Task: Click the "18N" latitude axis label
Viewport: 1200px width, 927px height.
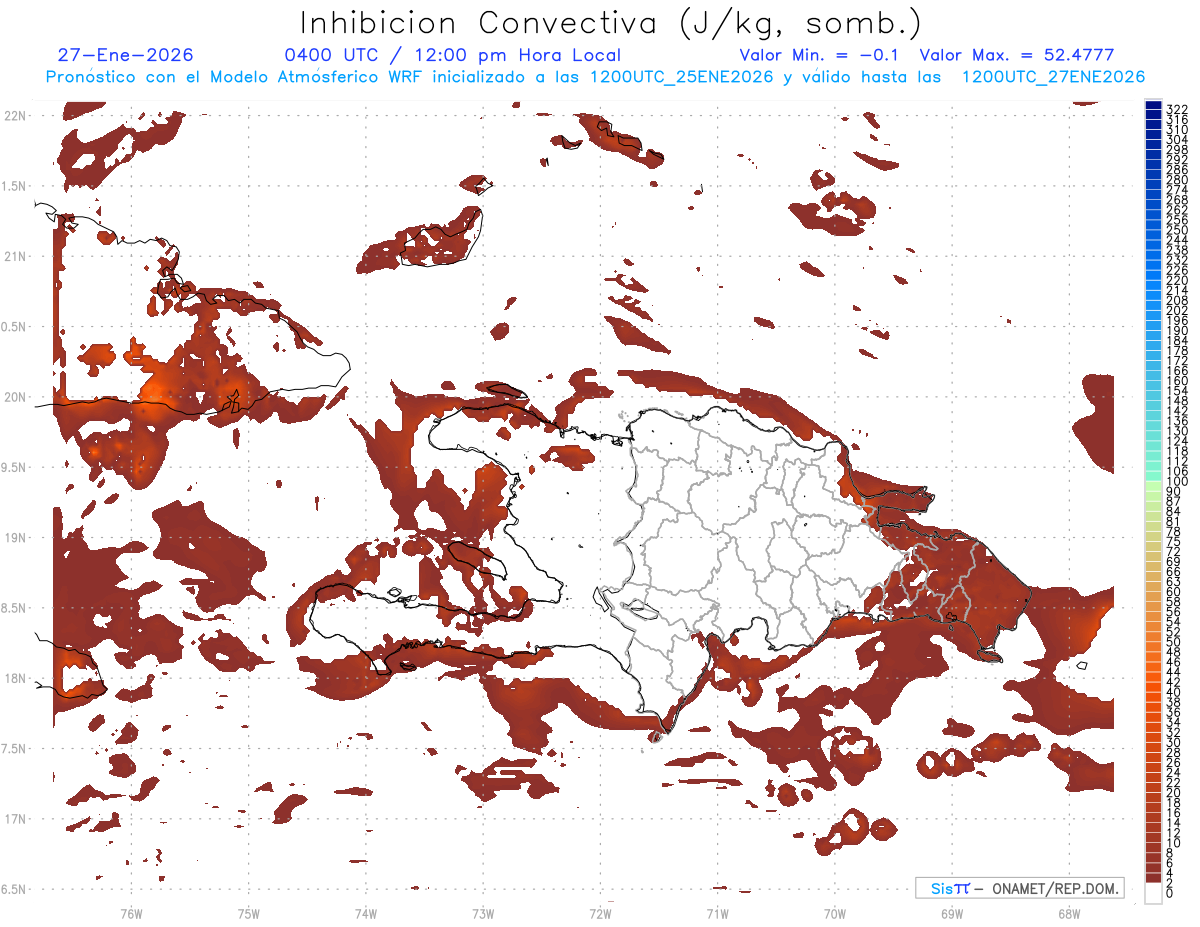Action: (x=14, y=678)
